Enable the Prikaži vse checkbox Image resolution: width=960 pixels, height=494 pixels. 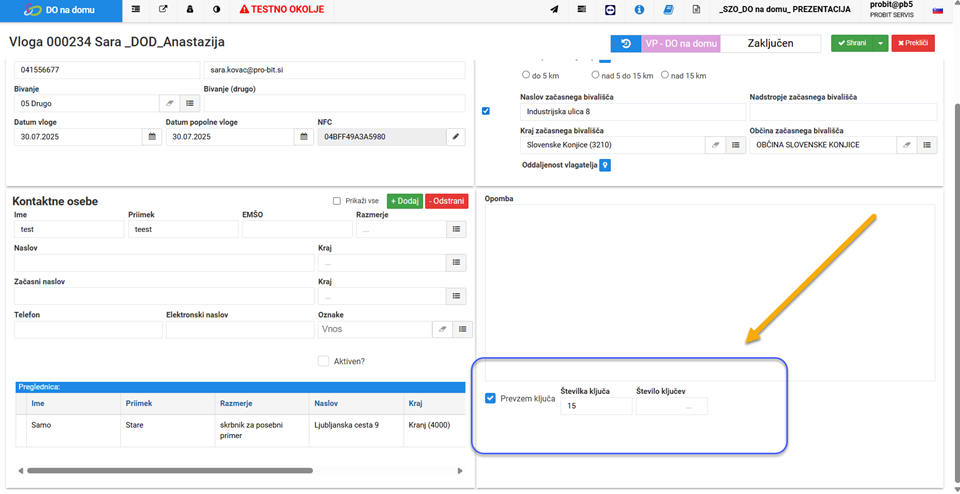pos(337,201)
